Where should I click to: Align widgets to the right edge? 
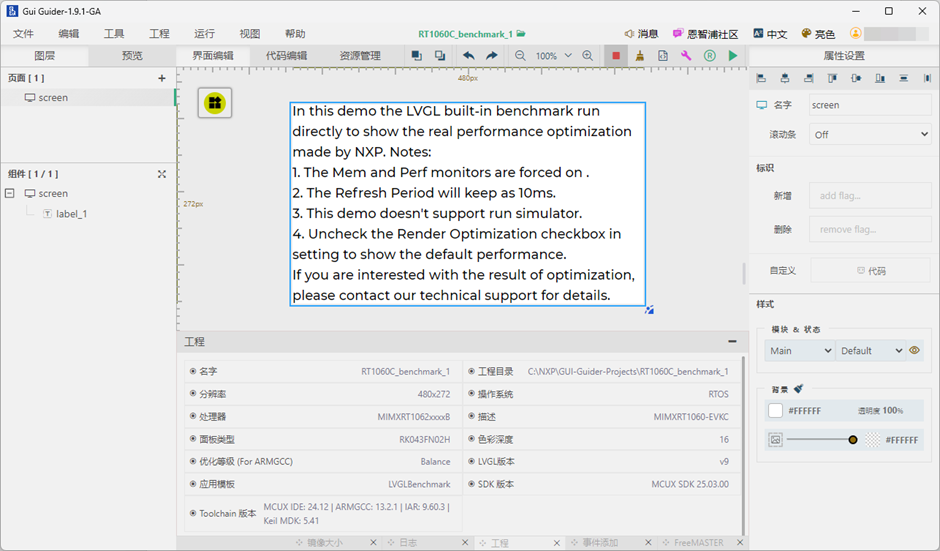(x=809, y=78)
